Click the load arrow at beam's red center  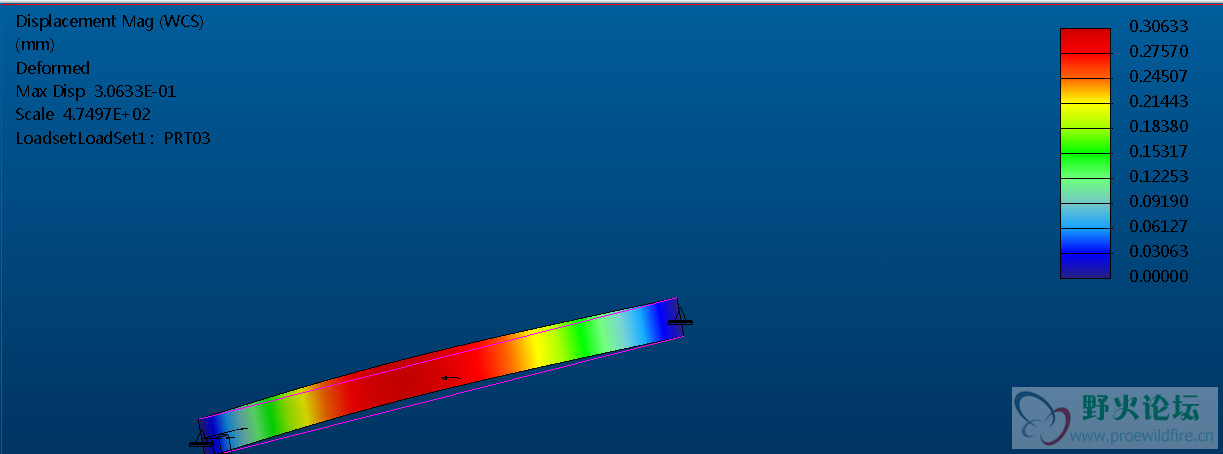point(451,378)
